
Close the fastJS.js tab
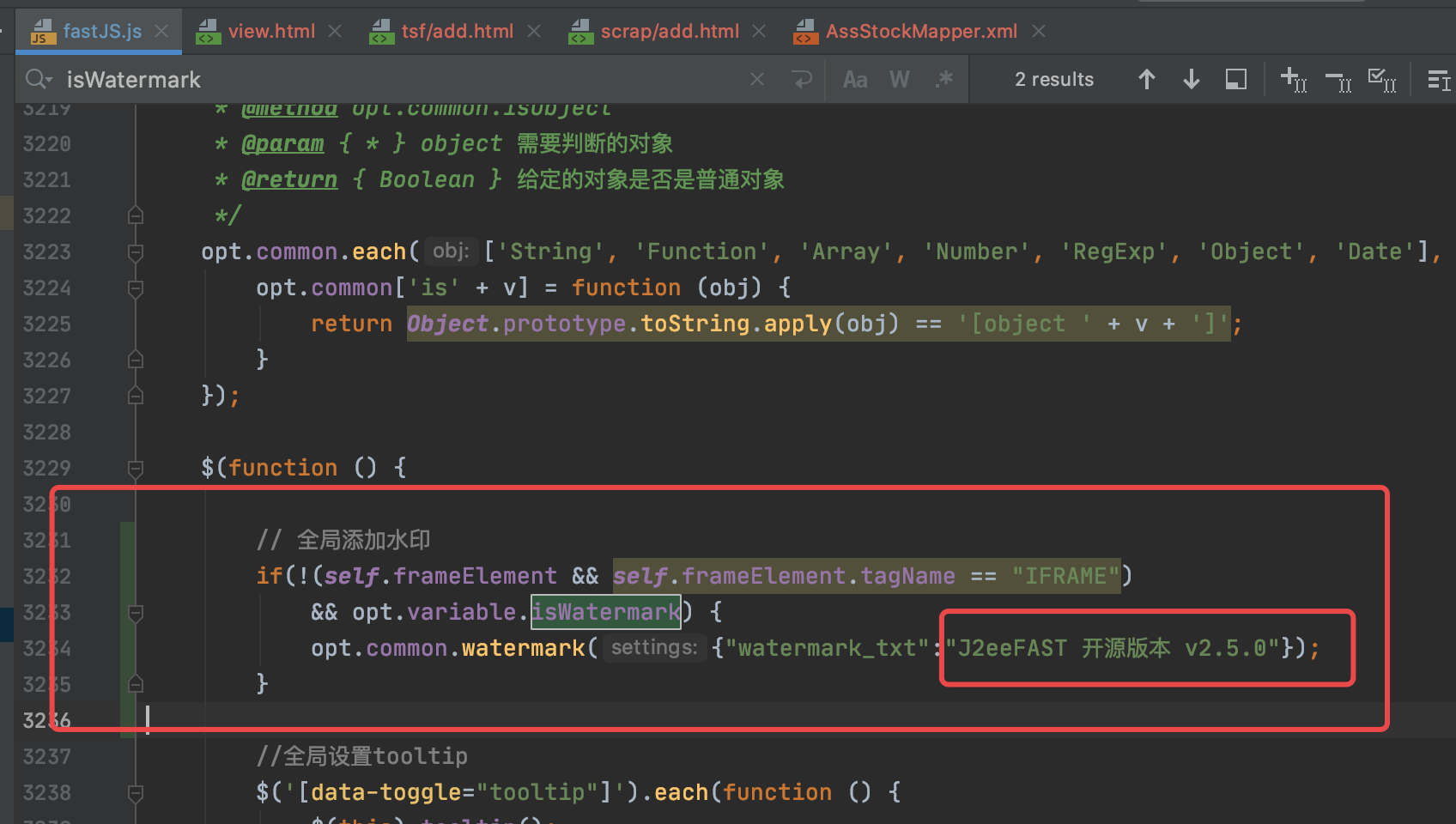pyautogui.click(x=161, y=32)
